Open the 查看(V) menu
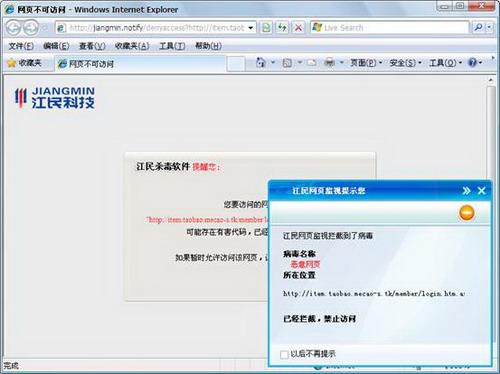This screenshot has height=374, width=500. click(92, 46)
